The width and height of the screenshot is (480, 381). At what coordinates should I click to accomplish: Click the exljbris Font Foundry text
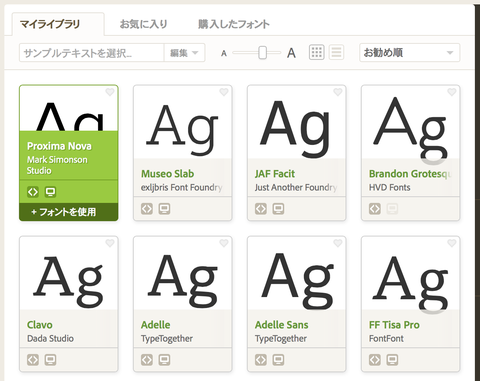181,187
